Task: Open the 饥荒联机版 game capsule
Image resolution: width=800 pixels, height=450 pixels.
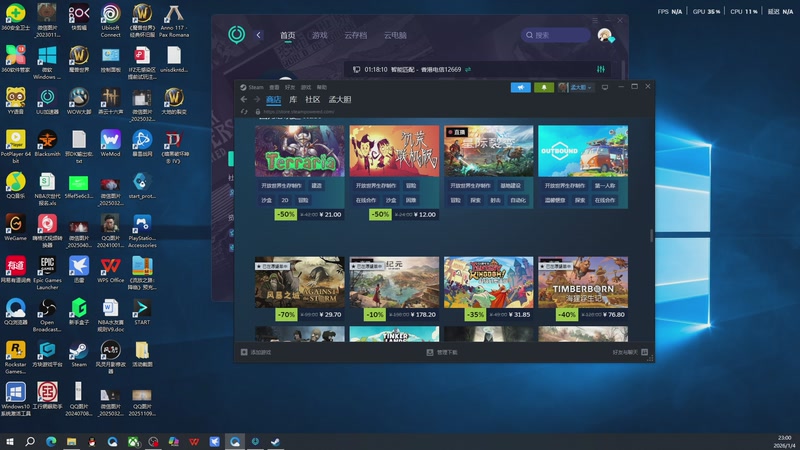Action: click(394, 151)
